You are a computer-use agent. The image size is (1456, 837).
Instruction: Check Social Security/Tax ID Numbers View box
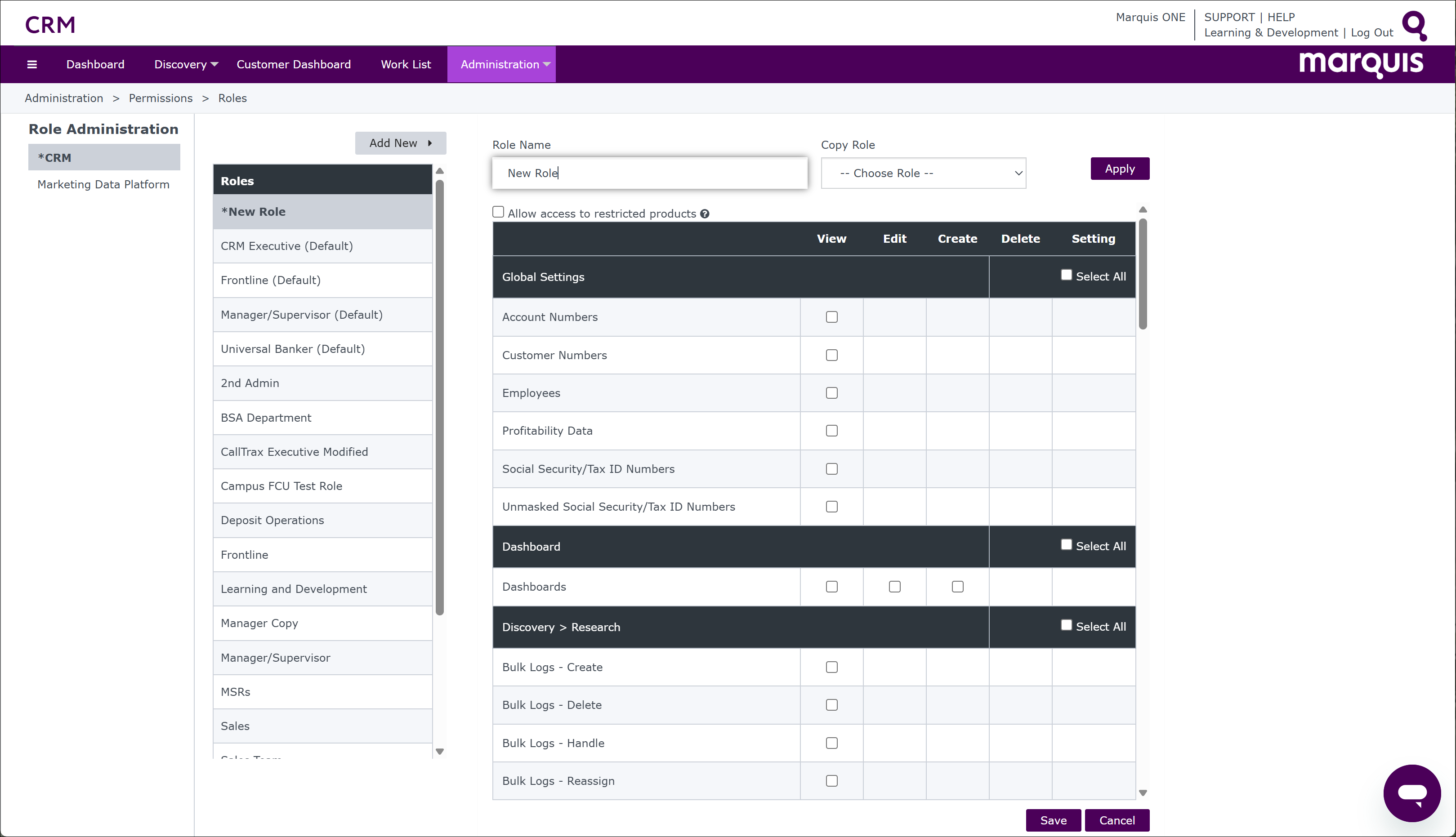click(x=831, y=469)
